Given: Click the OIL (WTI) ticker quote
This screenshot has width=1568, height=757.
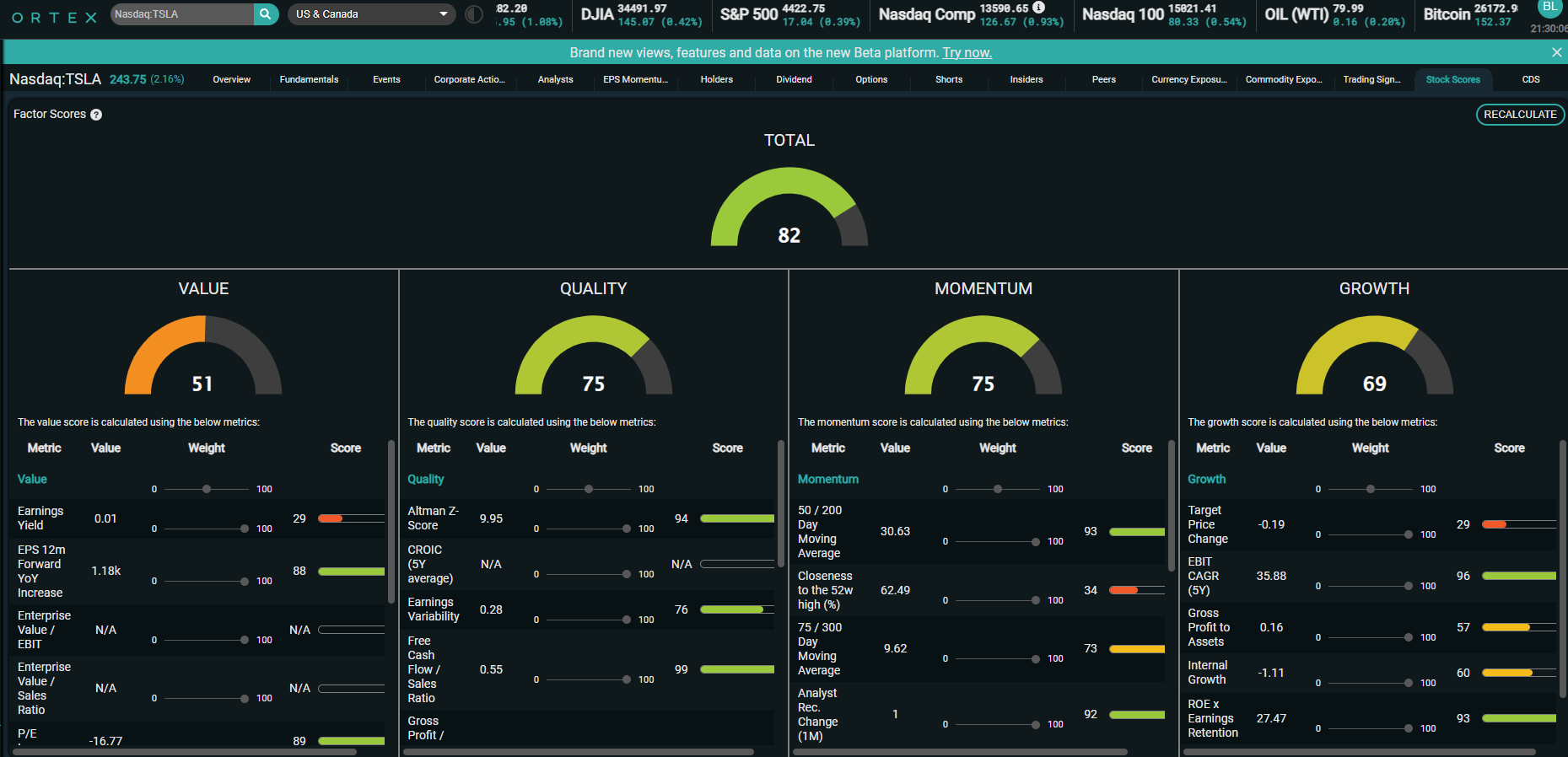Looking at the screenshot, I should coord(1334,14).
